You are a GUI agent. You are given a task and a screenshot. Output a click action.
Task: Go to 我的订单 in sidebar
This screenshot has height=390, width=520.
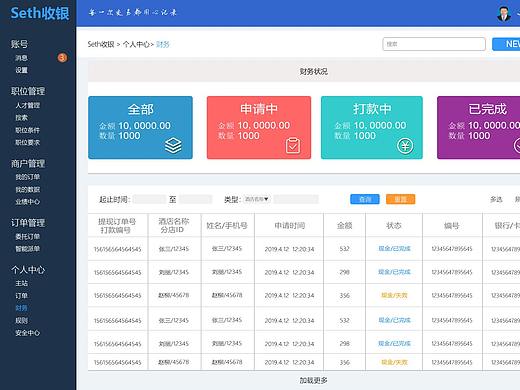tap(28, 177)
